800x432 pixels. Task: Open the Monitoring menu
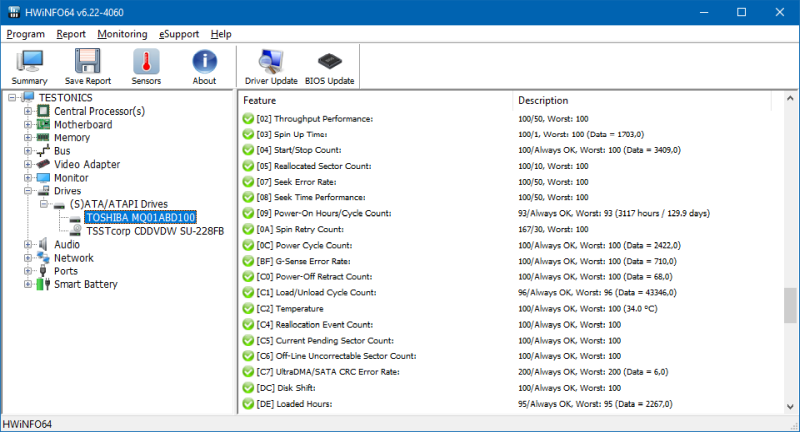click(x=122, y=34)
